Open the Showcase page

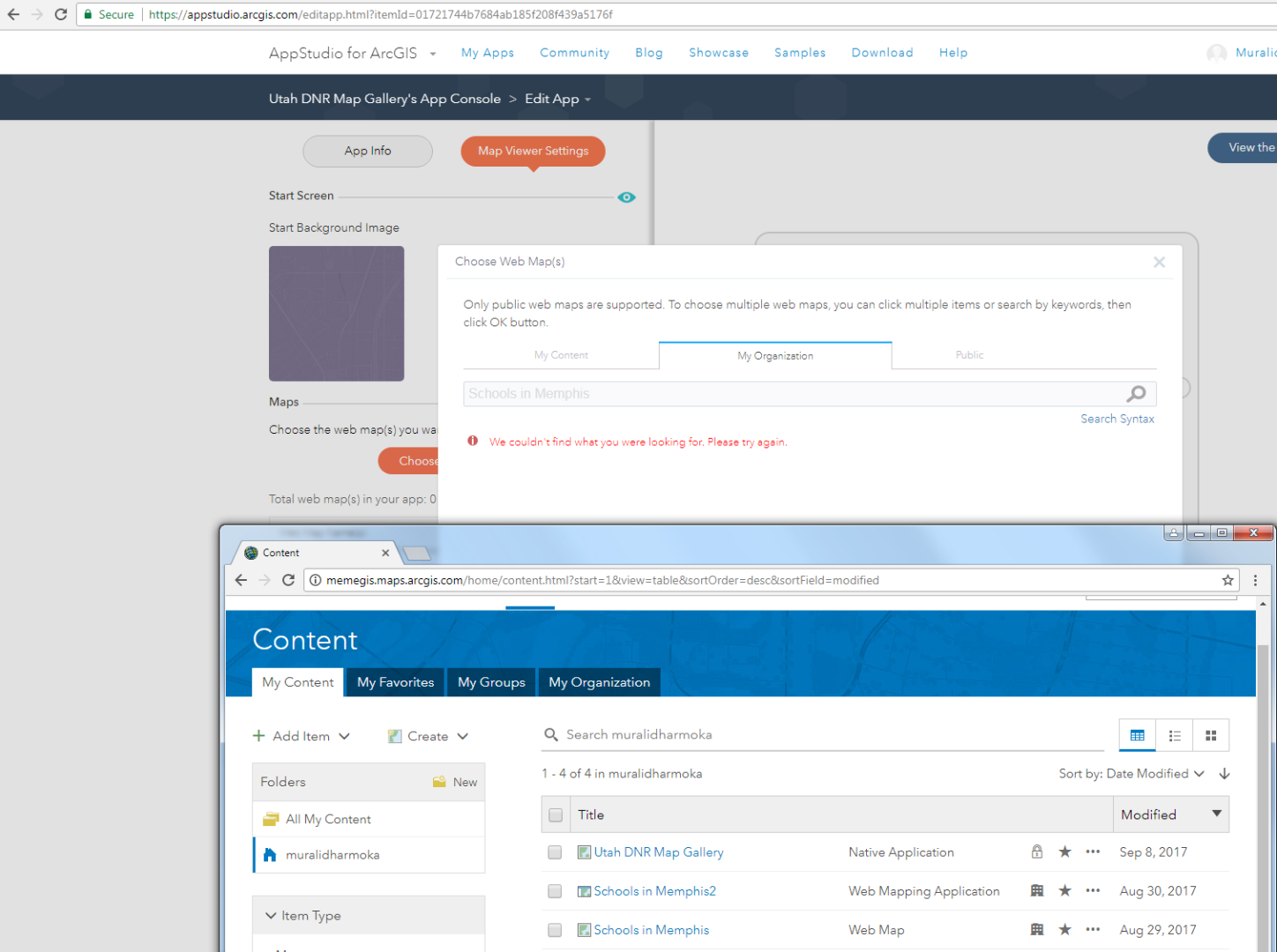(719, 53)
